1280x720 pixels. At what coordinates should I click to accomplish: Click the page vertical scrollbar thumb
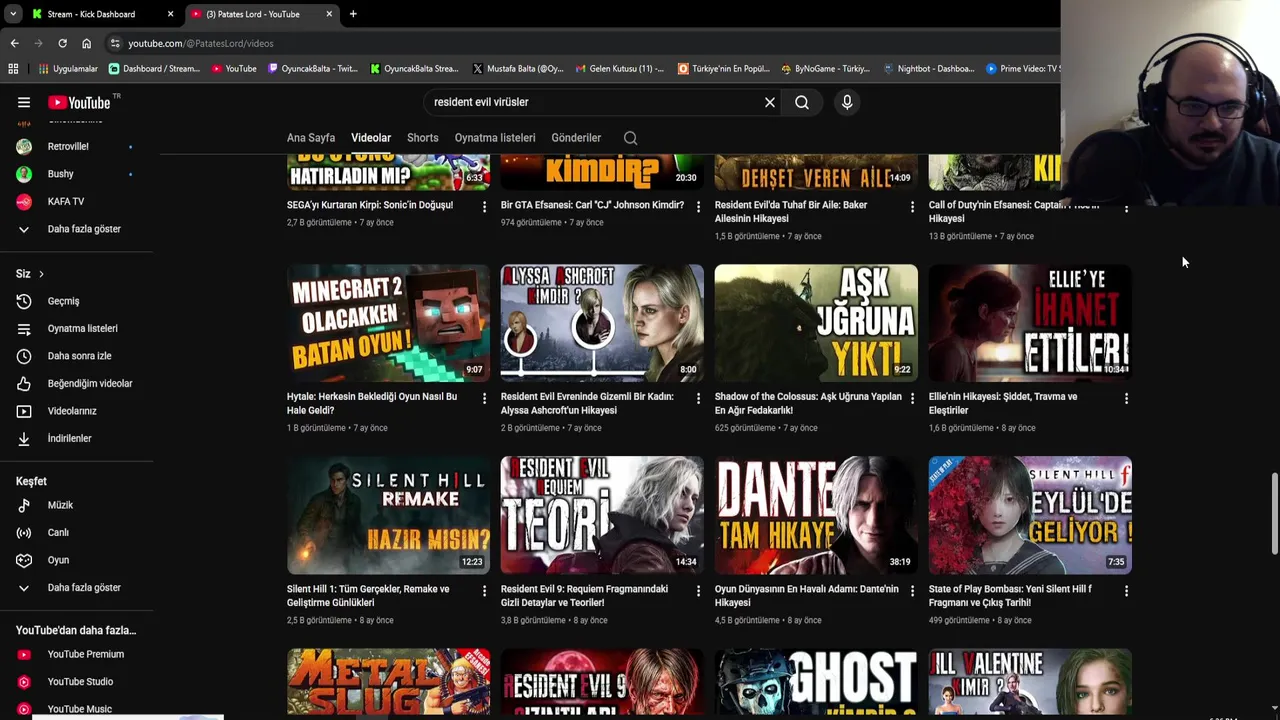1274,512
